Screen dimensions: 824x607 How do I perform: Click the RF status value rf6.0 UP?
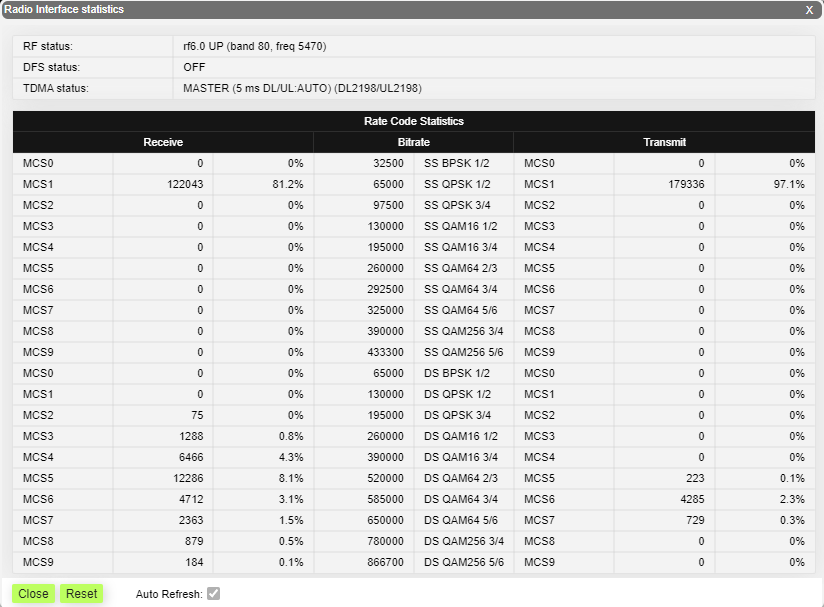click(x=255, y=46)
